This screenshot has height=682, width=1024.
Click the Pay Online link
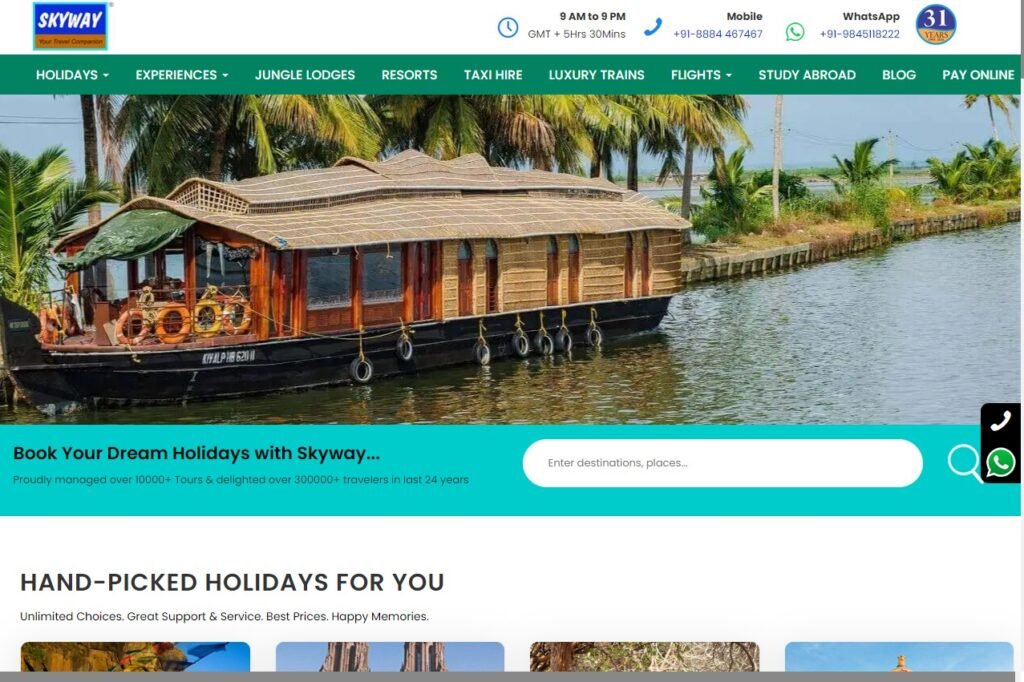pos(978,75)
